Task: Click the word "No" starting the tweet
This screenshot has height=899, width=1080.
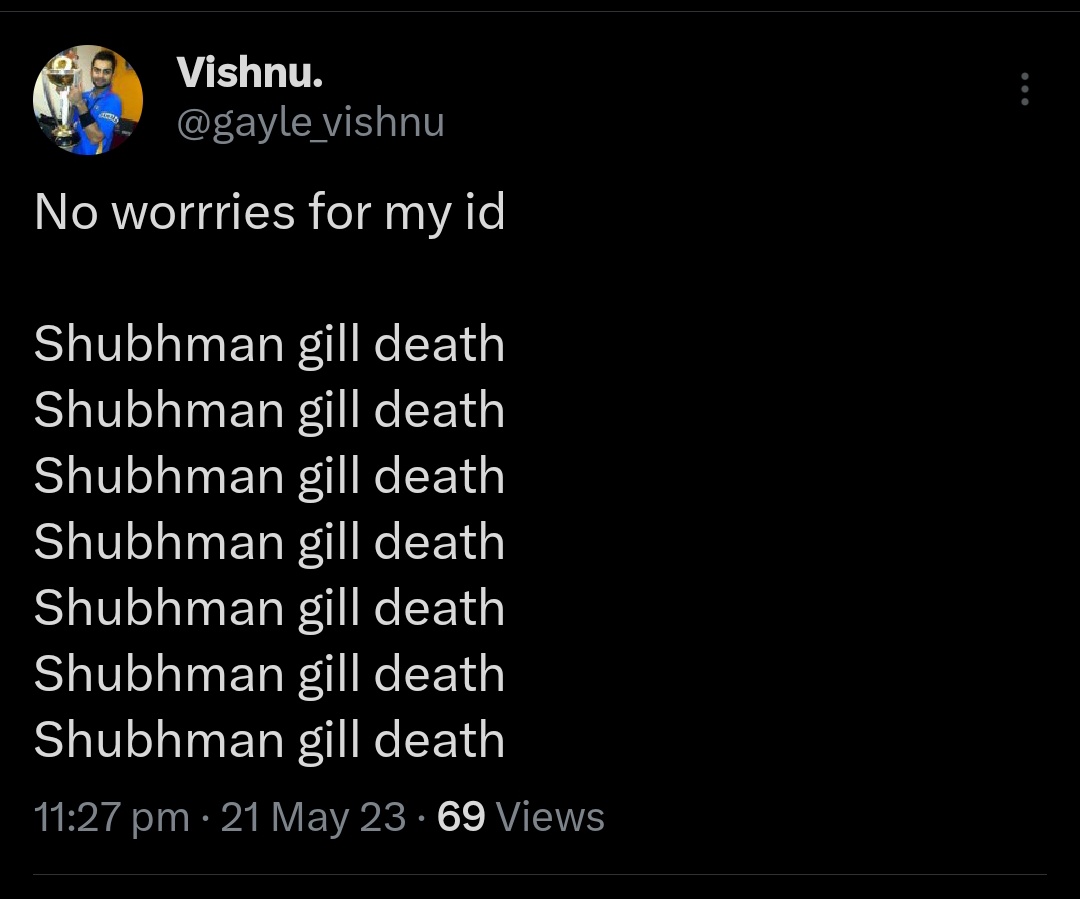Action: coord(66,213)
